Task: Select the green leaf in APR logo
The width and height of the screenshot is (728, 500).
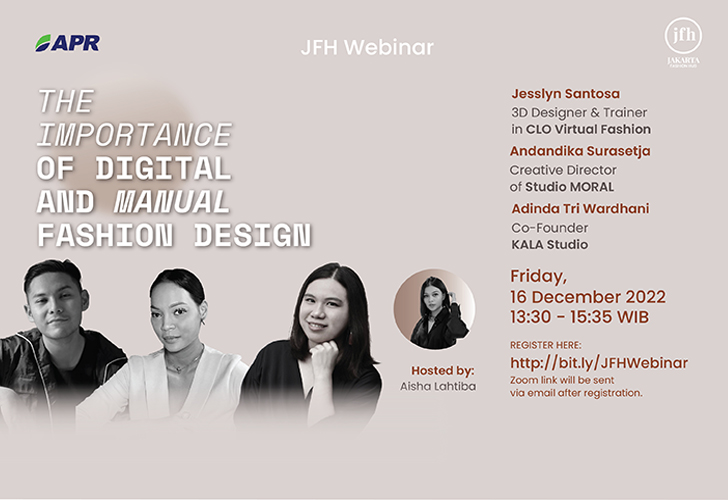Action: (44, 43)
